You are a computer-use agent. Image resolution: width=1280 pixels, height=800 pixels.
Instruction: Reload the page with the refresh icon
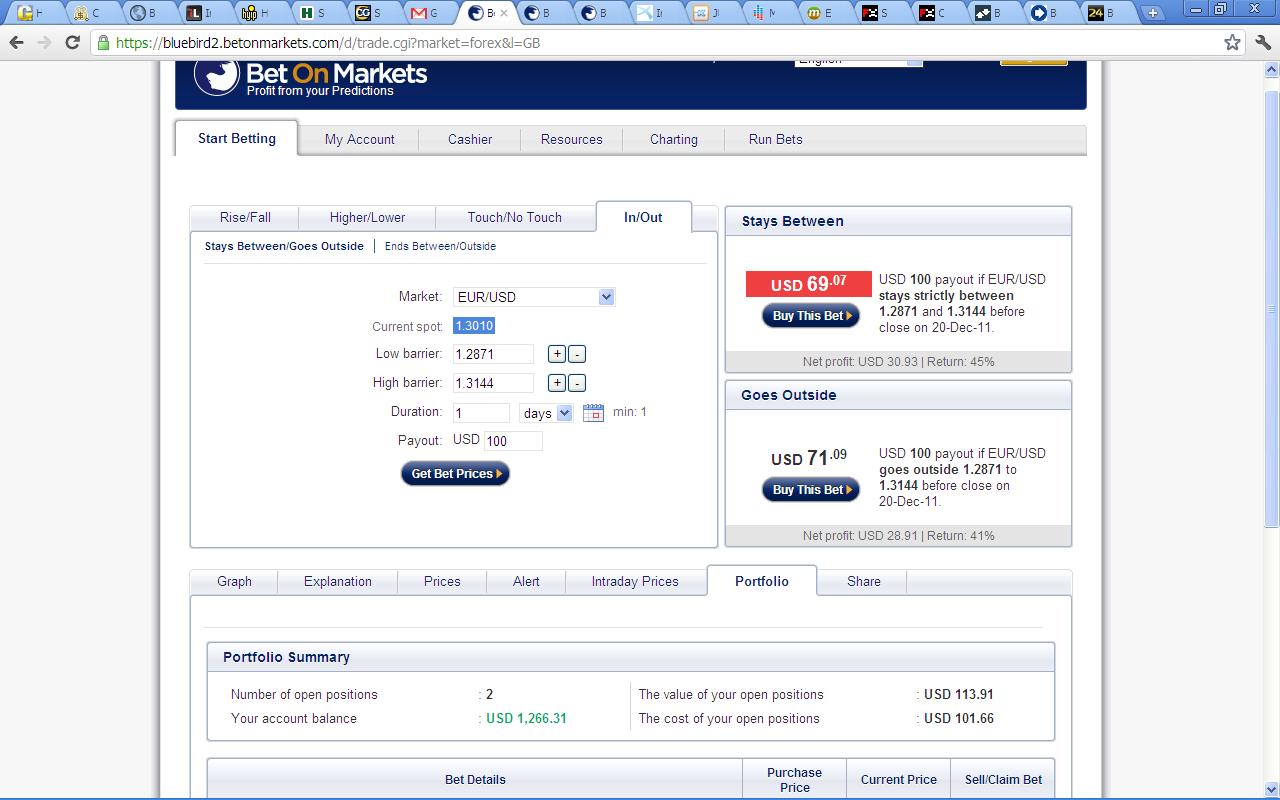click(72, 43)
